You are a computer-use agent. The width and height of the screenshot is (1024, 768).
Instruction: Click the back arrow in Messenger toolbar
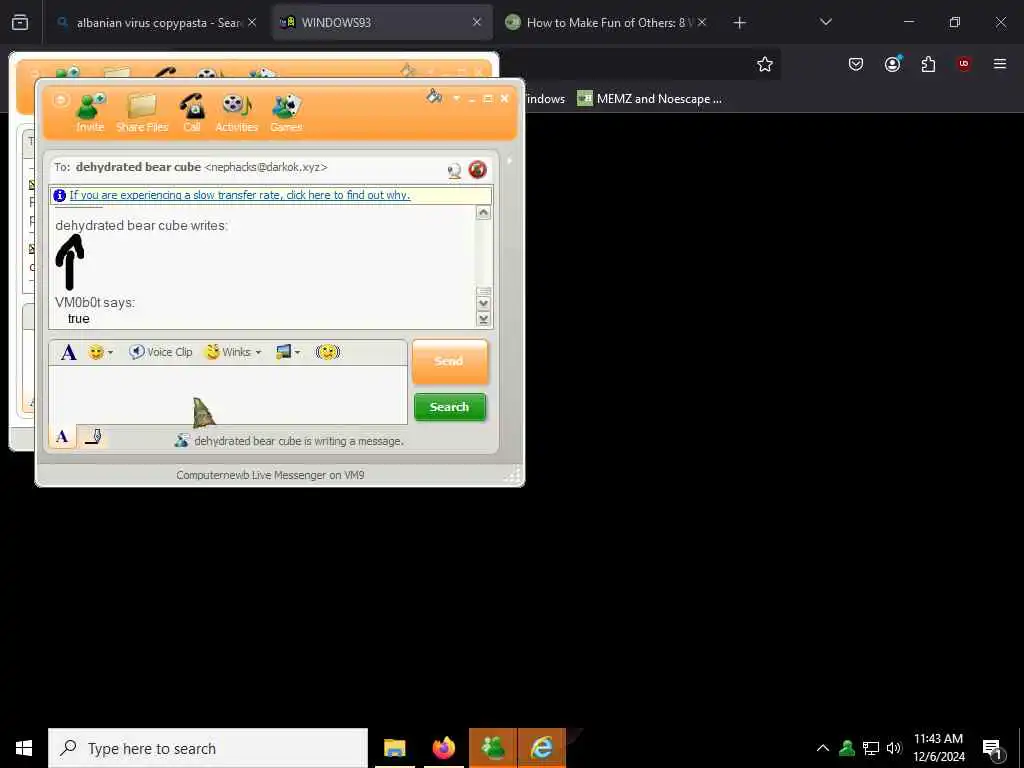(61, 100)
